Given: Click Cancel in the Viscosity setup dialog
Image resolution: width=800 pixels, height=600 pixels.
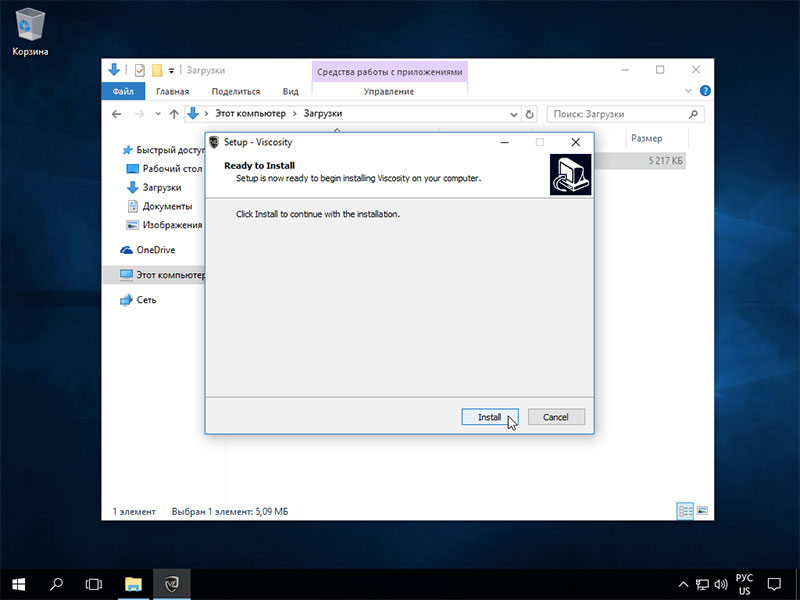Looking at the screenshot, I should click(x=556, y=417).
